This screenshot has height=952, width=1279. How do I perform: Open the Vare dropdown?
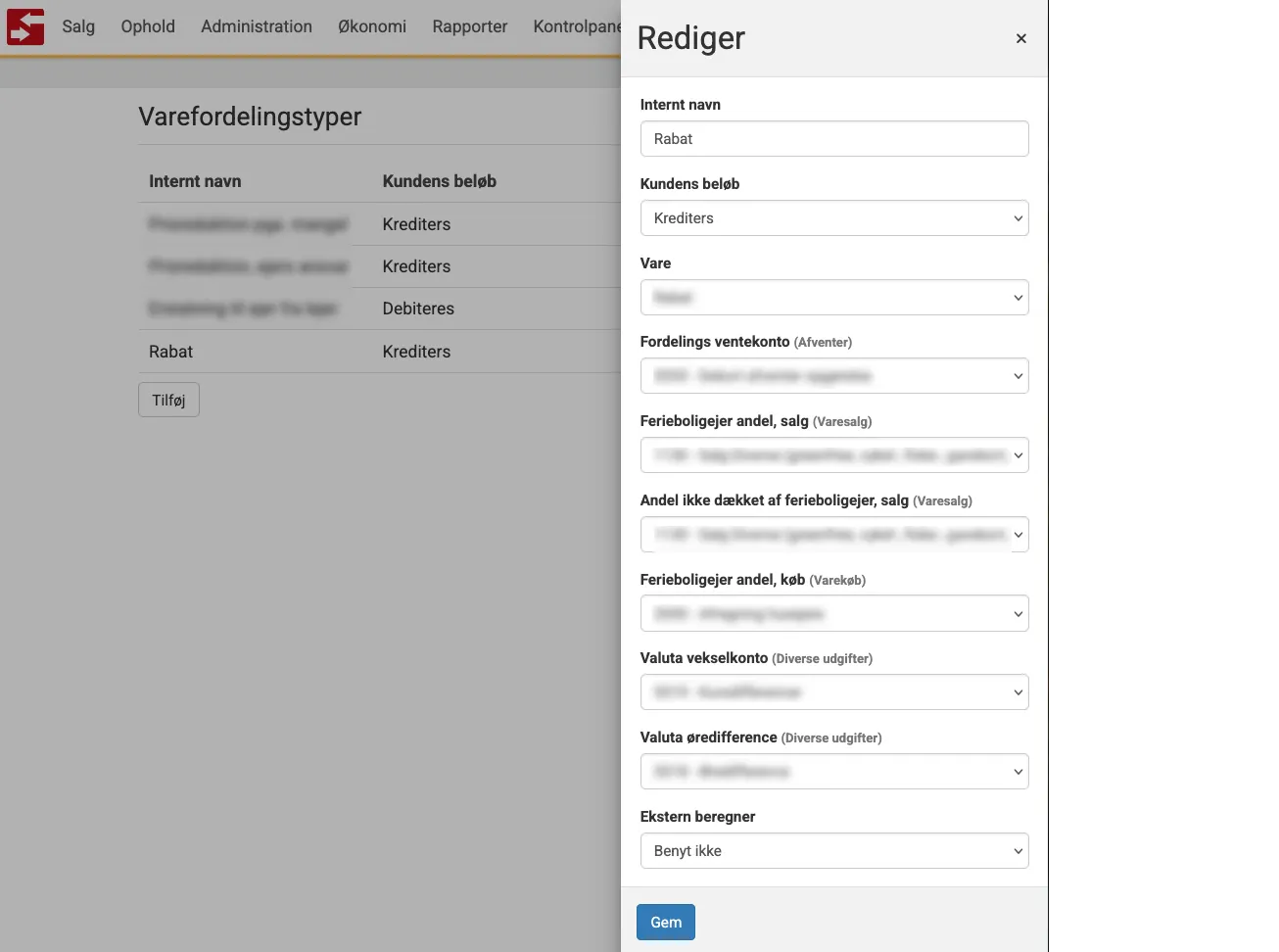click(833, 298)
